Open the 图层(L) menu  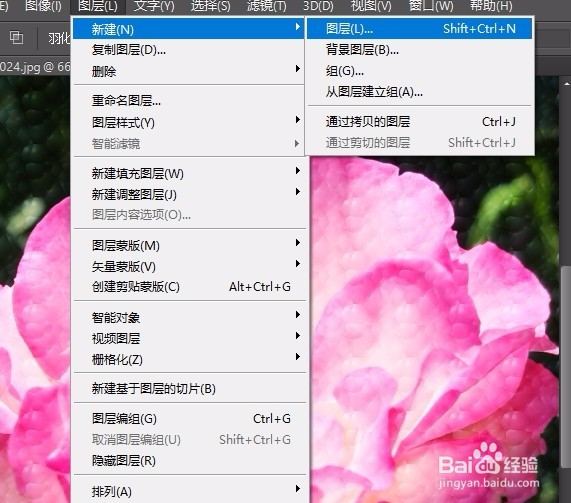[x=98, y=6]
